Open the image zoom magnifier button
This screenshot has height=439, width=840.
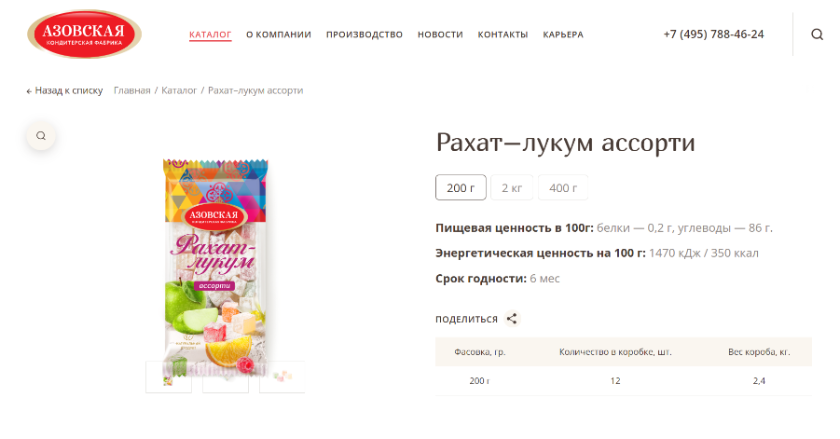pyautogui.click(x=41, y=136)
